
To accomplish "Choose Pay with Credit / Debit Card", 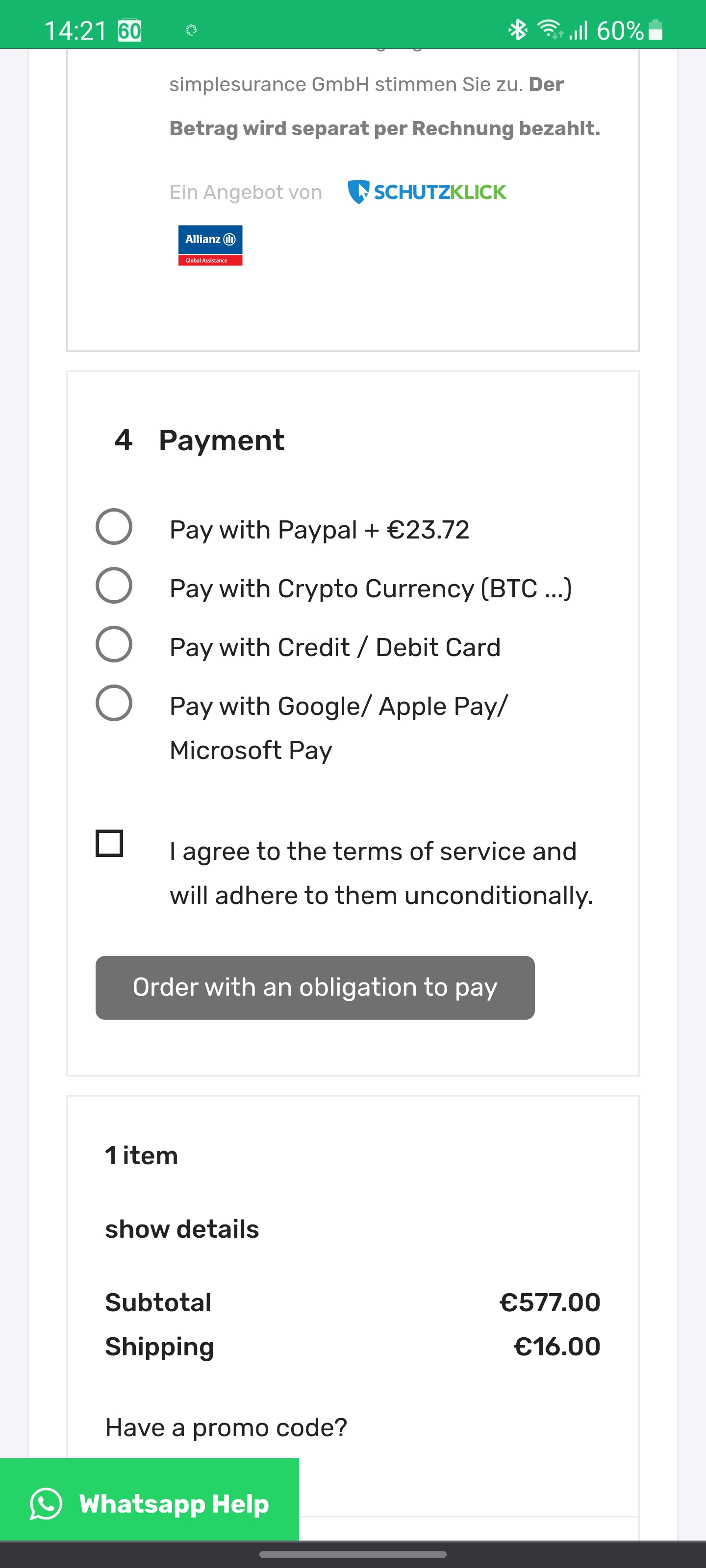I will pos(114,644).
